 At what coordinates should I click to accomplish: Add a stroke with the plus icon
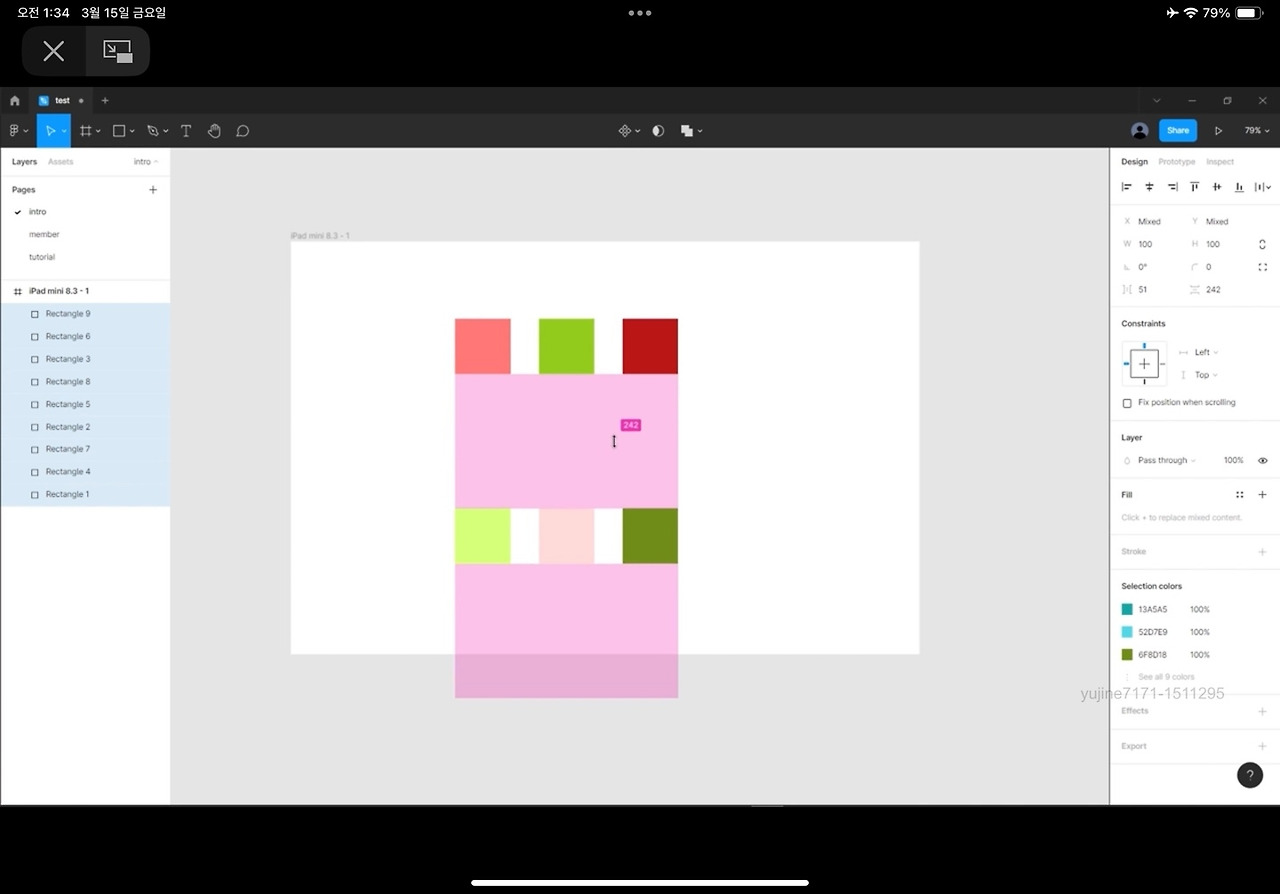[1262, 552]
